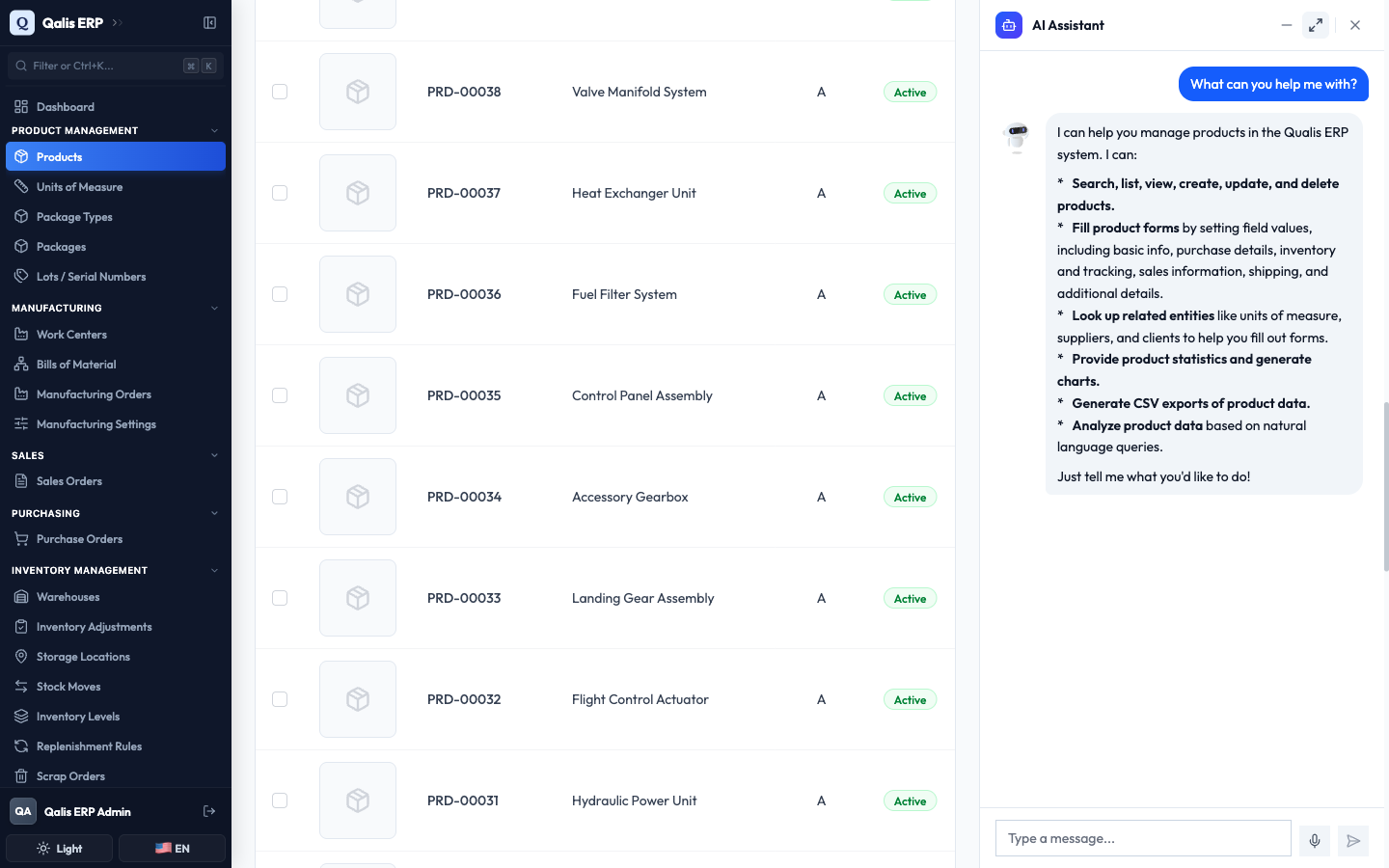Toggle the Light theme button
This screenshot has height=868, width=1389.
60,849
